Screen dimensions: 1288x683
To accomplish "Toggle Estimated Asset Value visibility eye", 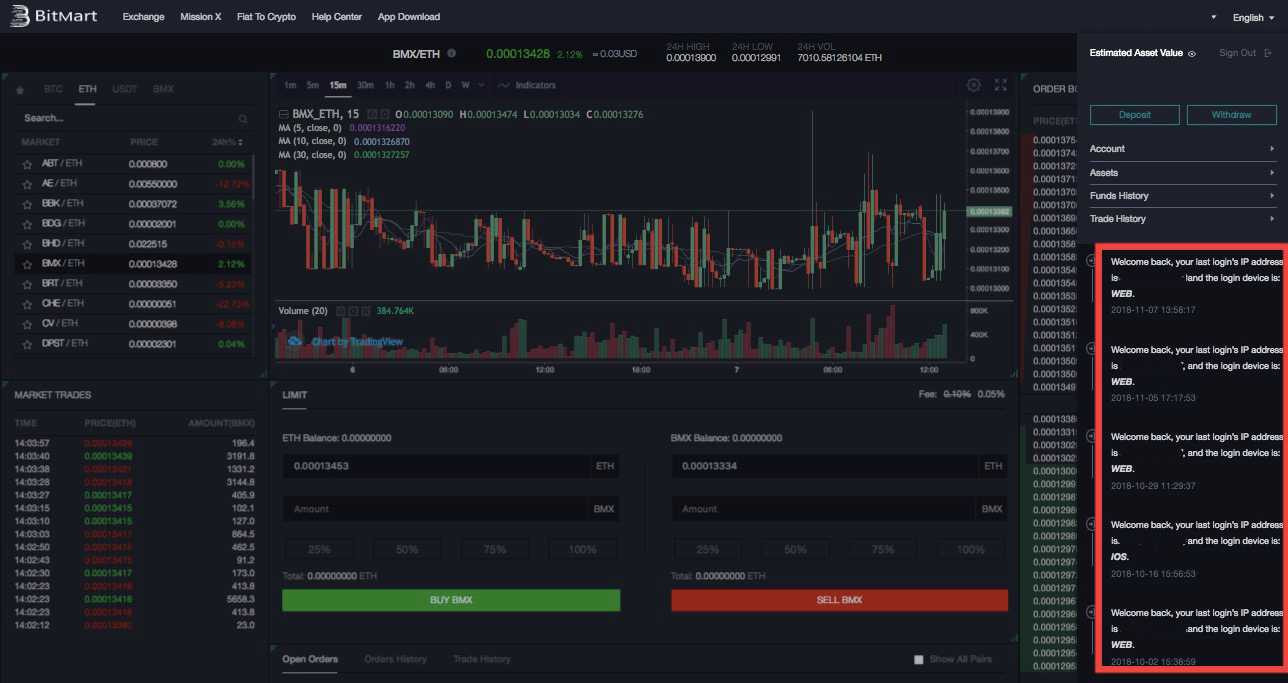I will 1192,54.
